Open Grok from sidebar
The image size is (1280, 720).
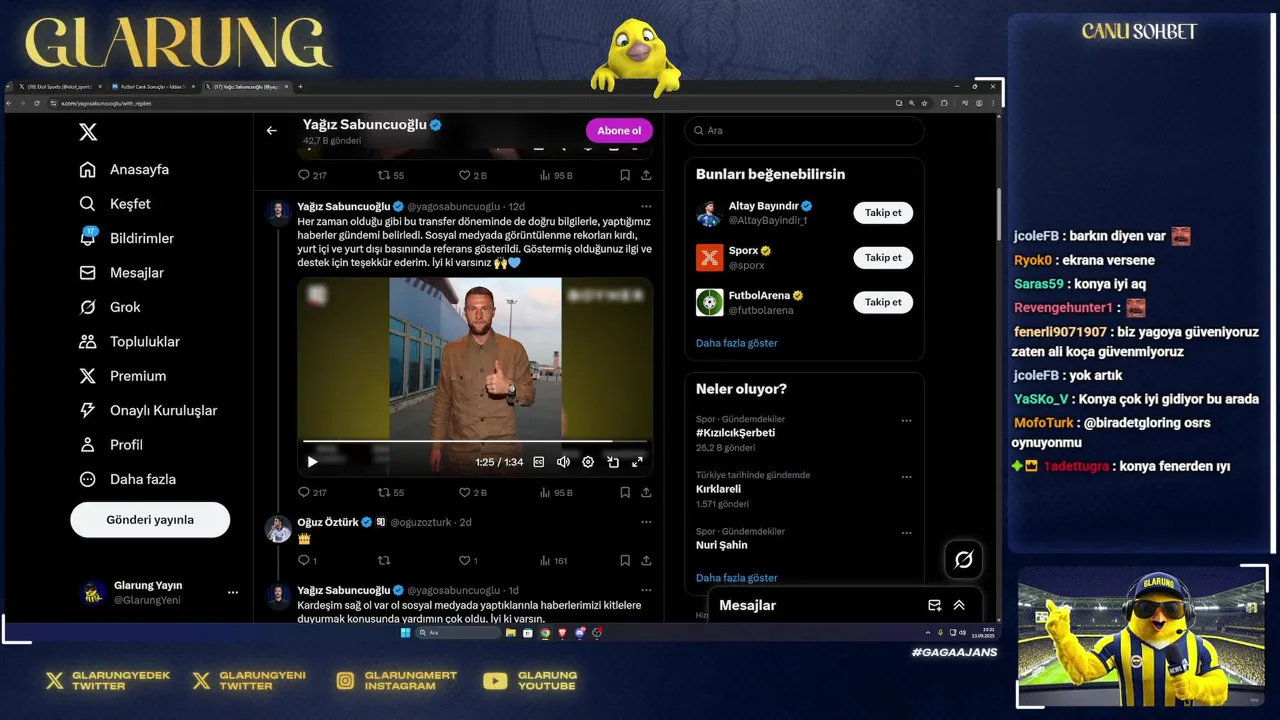point(110,307)
